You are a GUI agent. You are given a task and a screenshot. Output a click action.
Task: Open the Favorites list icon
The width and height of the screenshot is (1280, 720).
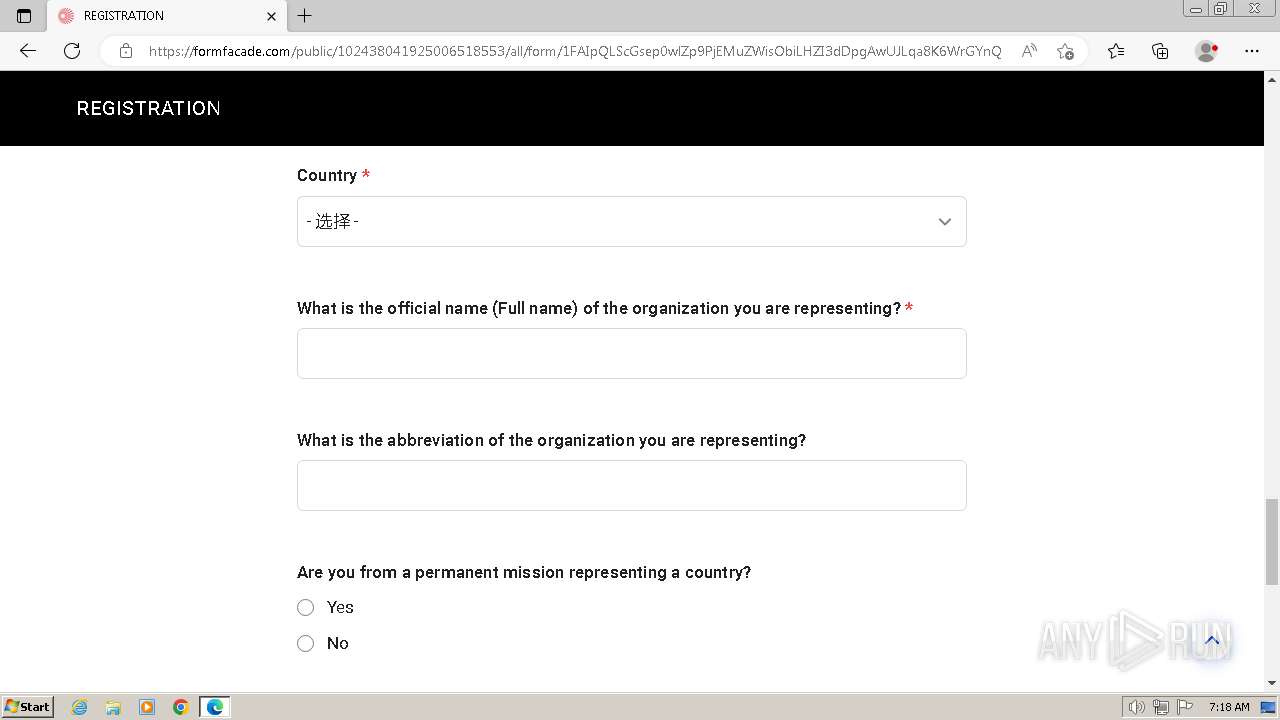1116,51
